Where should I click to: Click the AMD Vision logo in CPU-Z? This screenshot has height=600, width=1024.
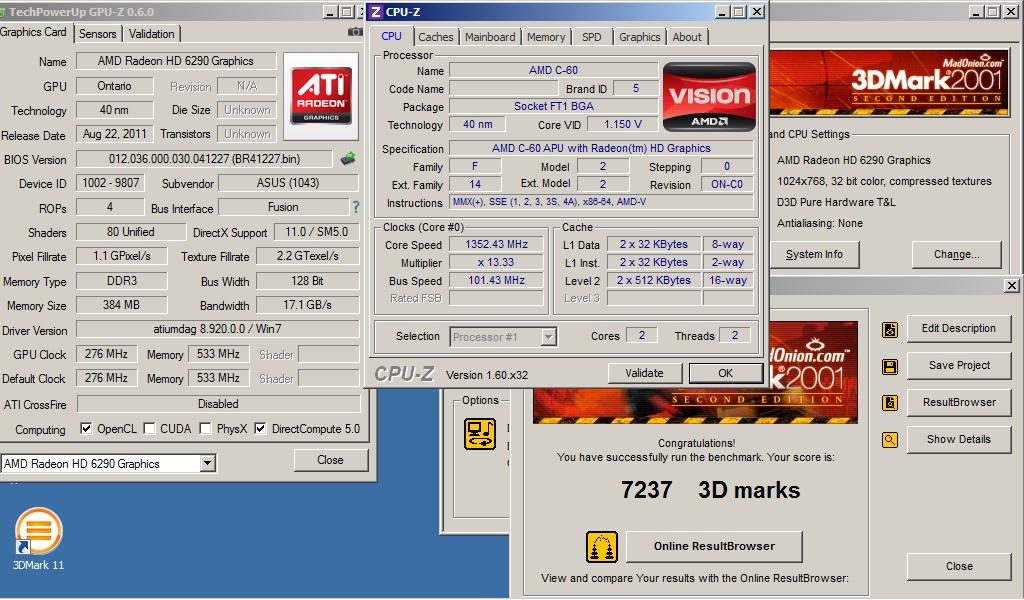tap(709, 97)
